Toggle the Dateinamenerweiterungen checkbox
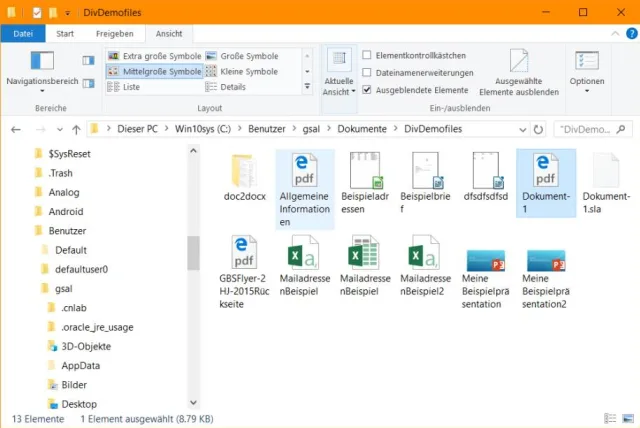This screenshot has width=640, height=428. pos(367,73)
